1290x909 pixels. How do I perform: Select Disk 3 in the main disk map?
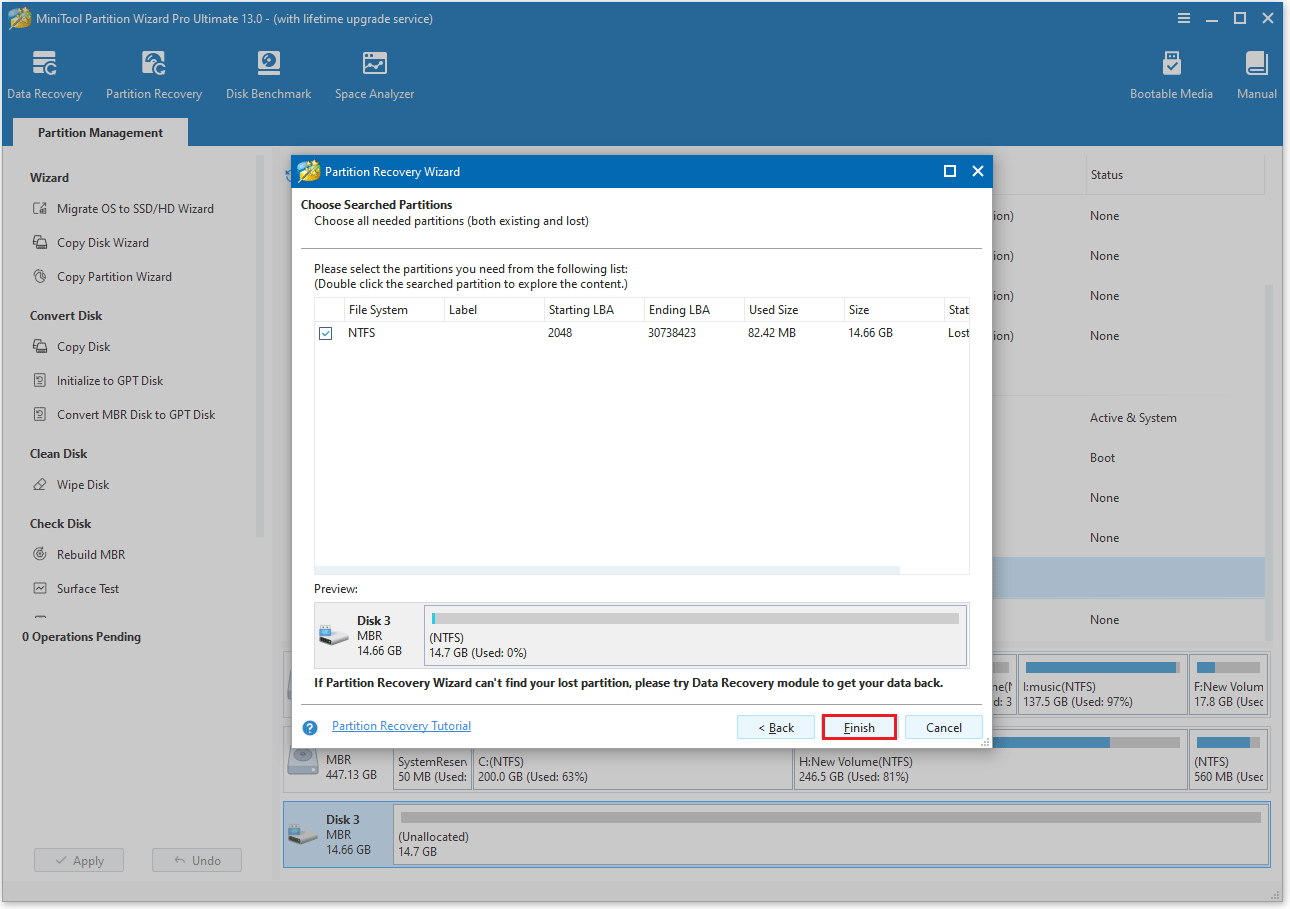[338, 835]
